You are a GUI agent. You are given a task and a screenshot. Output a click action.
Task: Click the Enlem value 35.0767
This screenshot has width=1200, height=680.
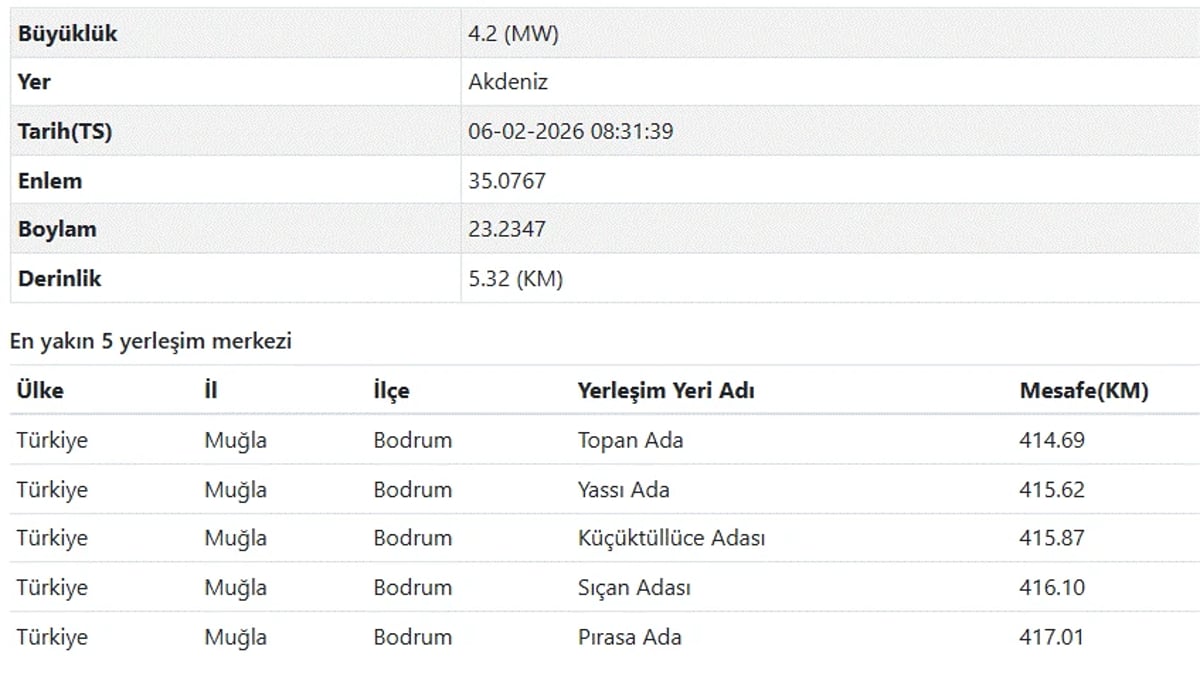[x=507, y=181]
